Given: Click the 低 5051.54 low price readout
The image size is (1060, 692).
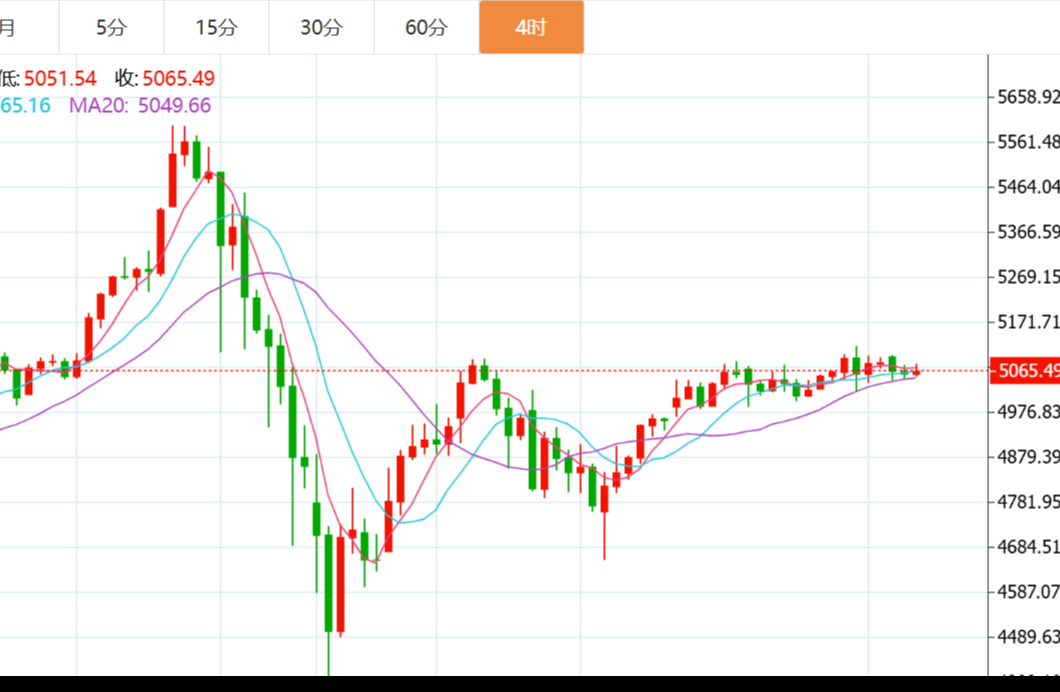Looking at the screenshot, I should (x=49, y=78).
